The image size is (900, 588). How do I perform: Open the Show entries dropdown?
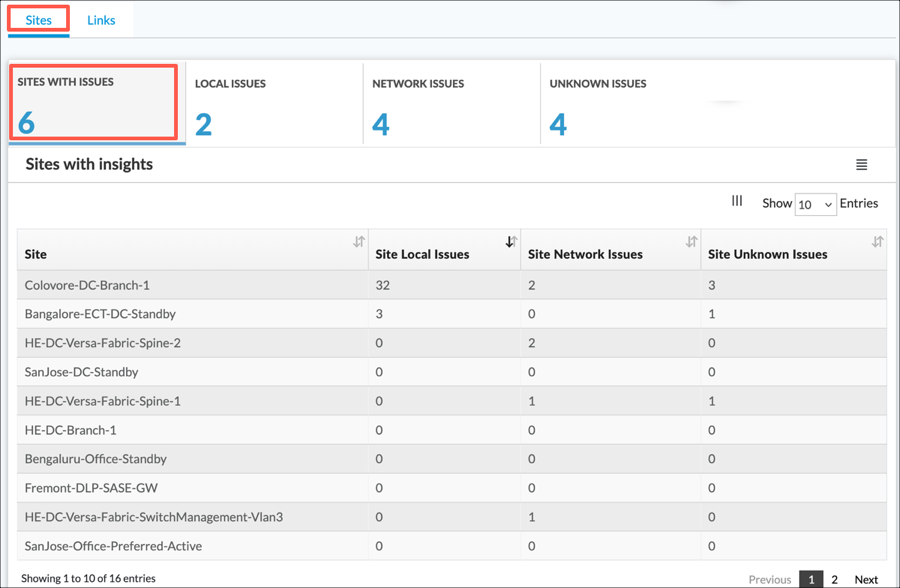coord(815,204)
